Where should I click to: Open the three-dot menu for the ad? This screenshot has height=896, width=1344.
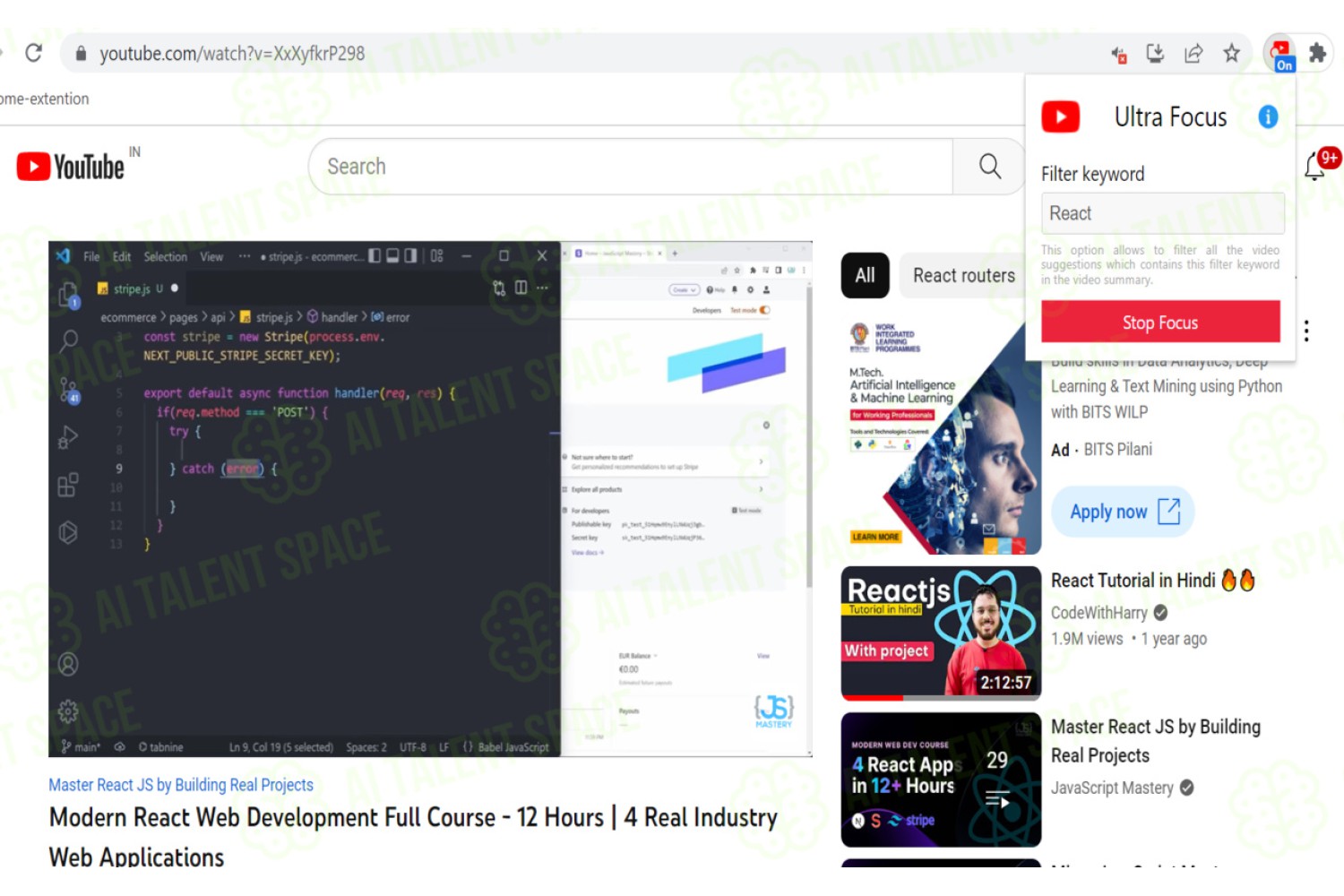click(1306, 331)
